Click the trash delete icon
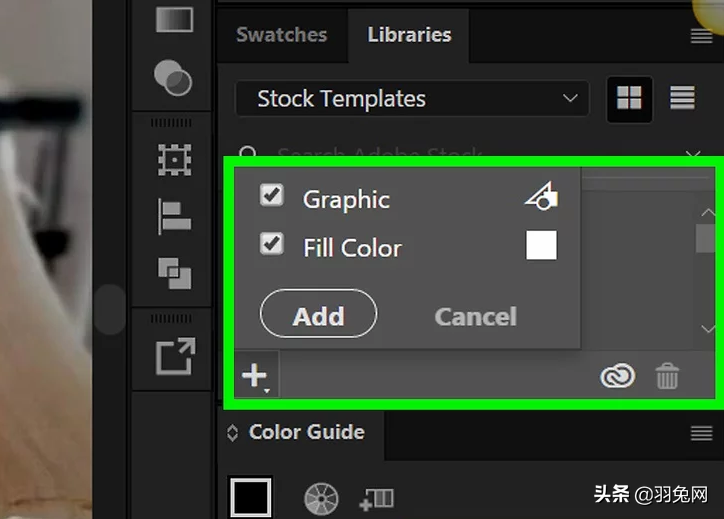The height and width of the screenshot is (519, 724). [x=667, y=377]
